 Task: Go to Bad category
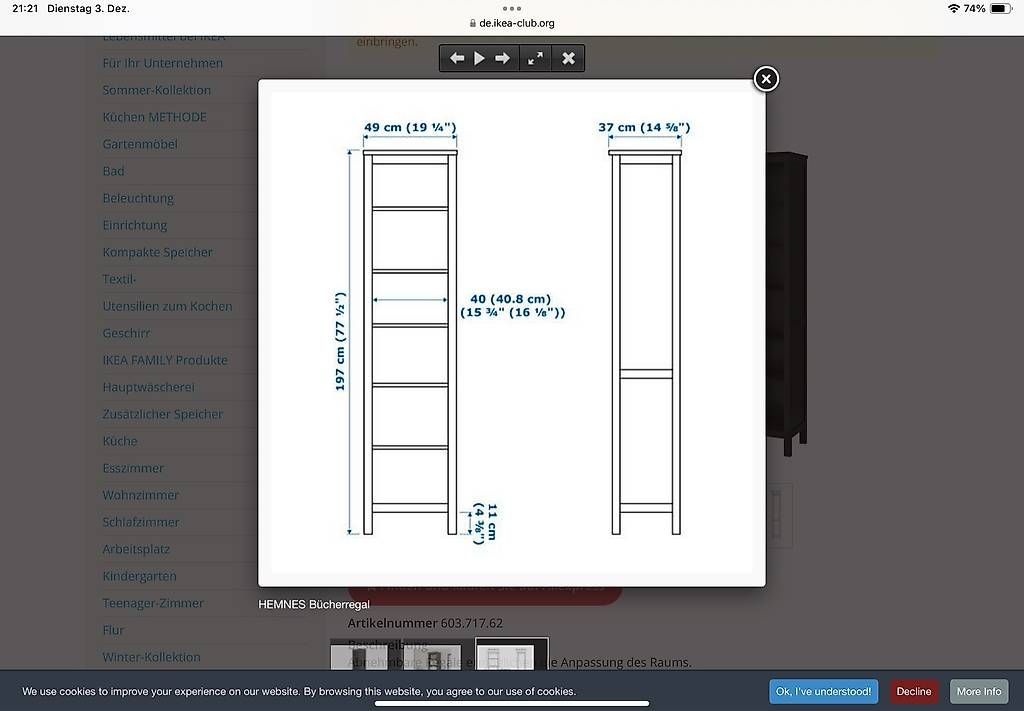113,171
